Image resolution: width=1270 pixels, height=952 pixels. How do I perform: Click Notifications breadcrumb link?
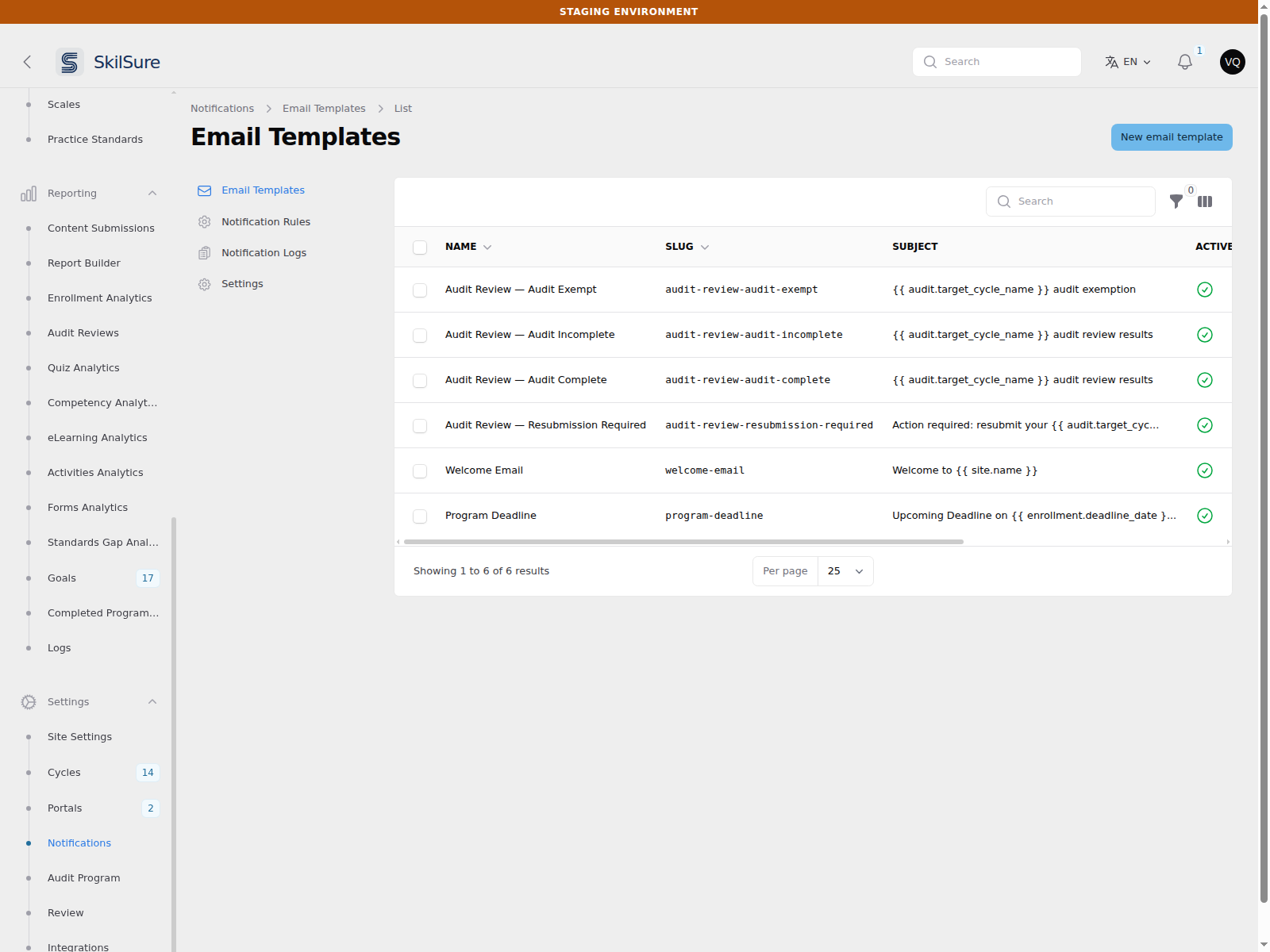[x=222, y=109]
